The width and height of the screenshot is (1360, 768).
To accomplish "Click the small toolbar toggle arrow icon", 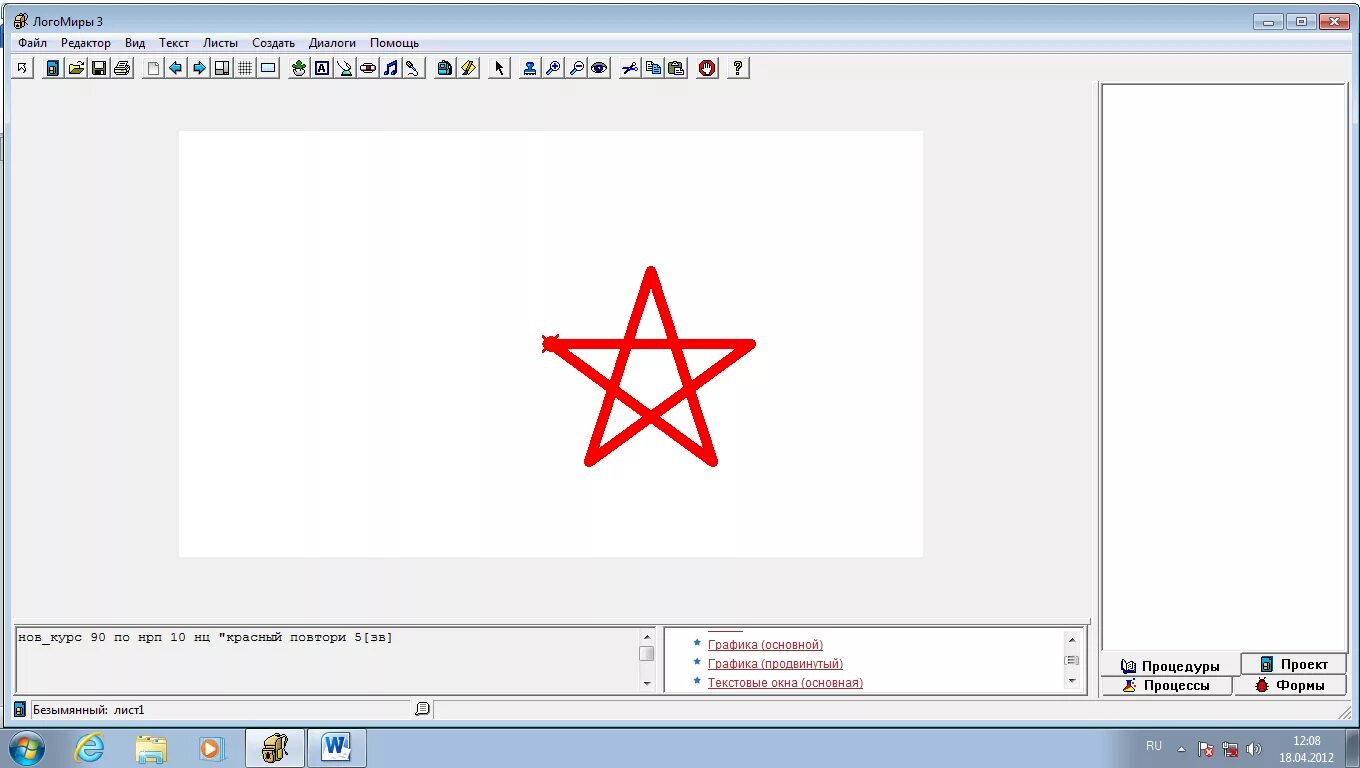I will [x=22, y=68].
